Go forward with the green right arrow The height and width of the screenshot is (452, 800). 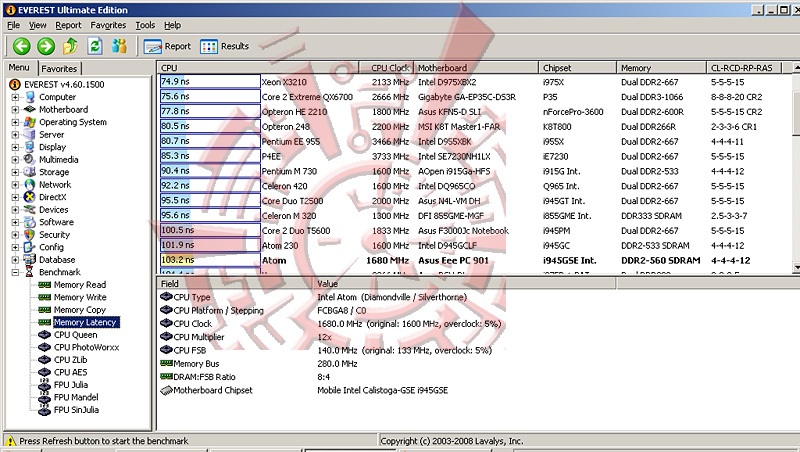tap(45, 46)
